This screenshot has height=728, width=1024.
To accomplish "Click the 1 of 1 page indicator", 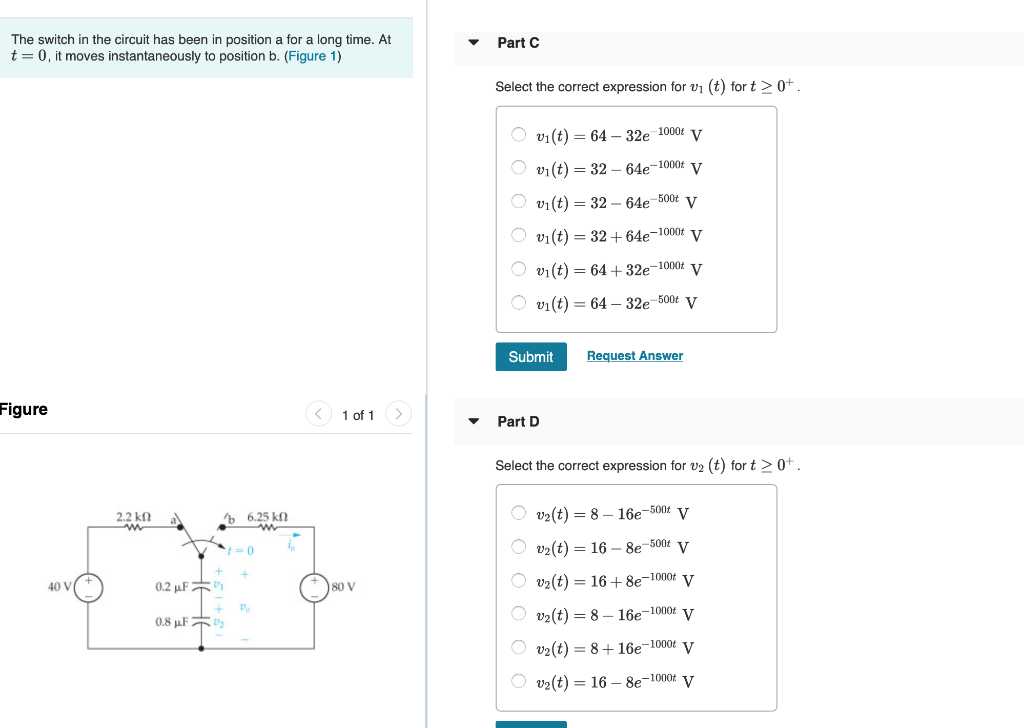I will pos(358,413).
